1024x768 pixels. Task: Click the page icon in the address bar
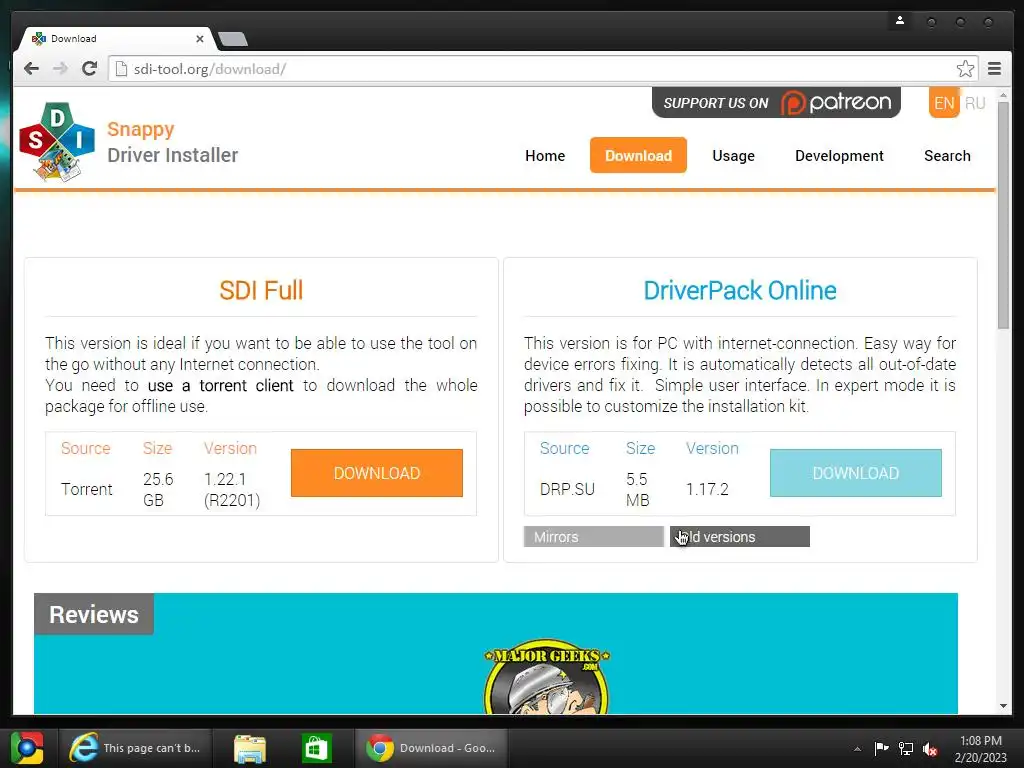(121, 69)
